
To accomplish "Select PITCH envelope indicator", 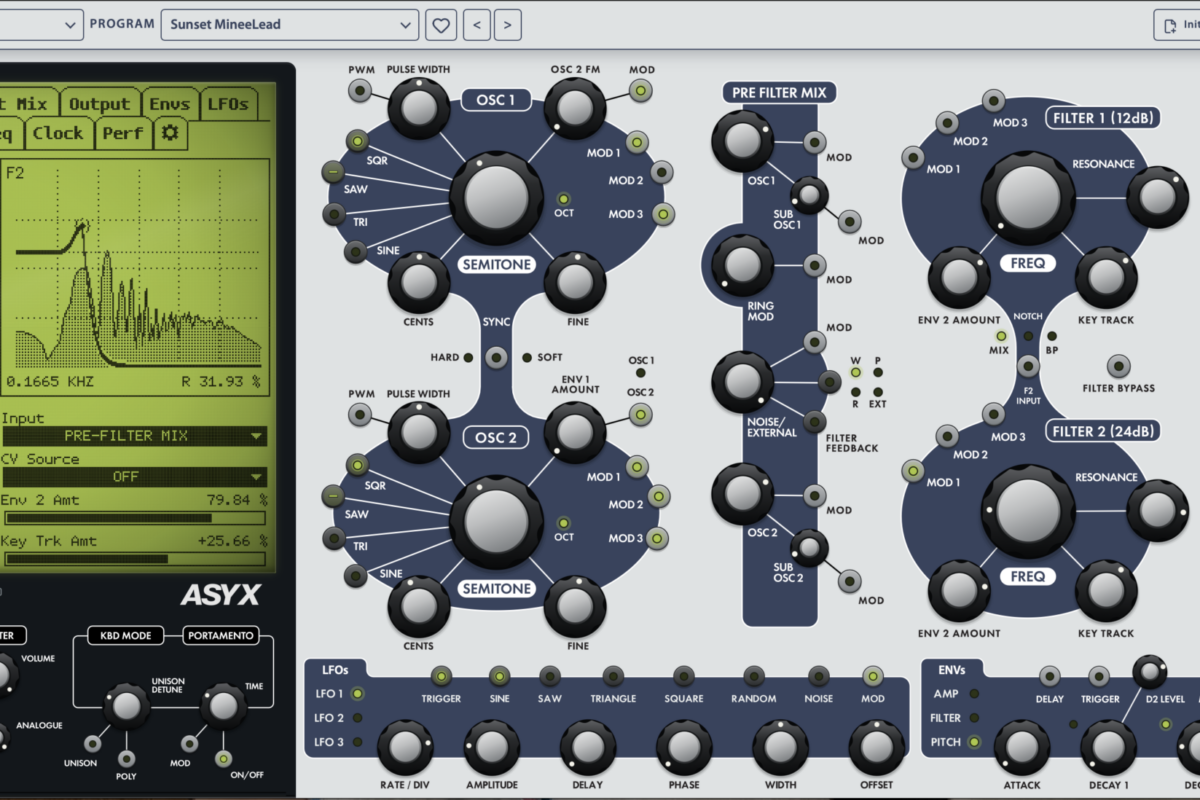I will (x=974, y=742).
